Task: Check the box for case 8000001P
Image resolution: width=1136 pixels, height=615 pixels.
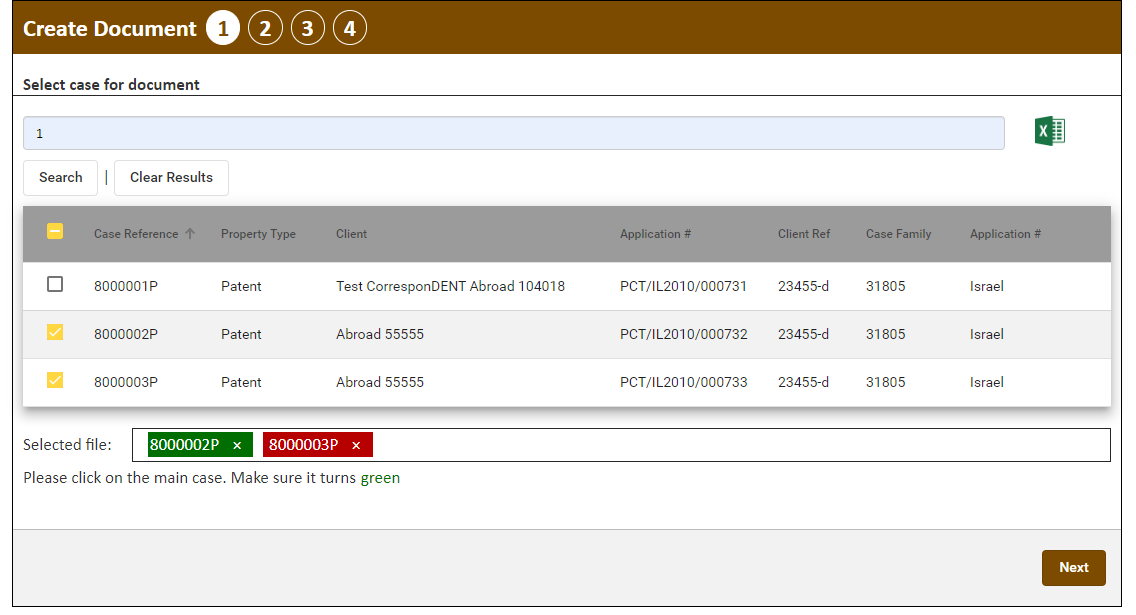Action: pos(55,284)
